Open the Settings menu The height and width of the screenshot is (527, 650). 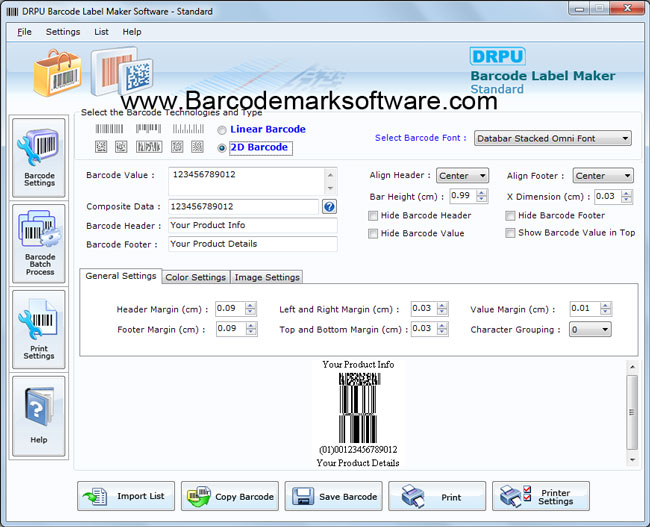pyautogui.click(x=63, y=32)
